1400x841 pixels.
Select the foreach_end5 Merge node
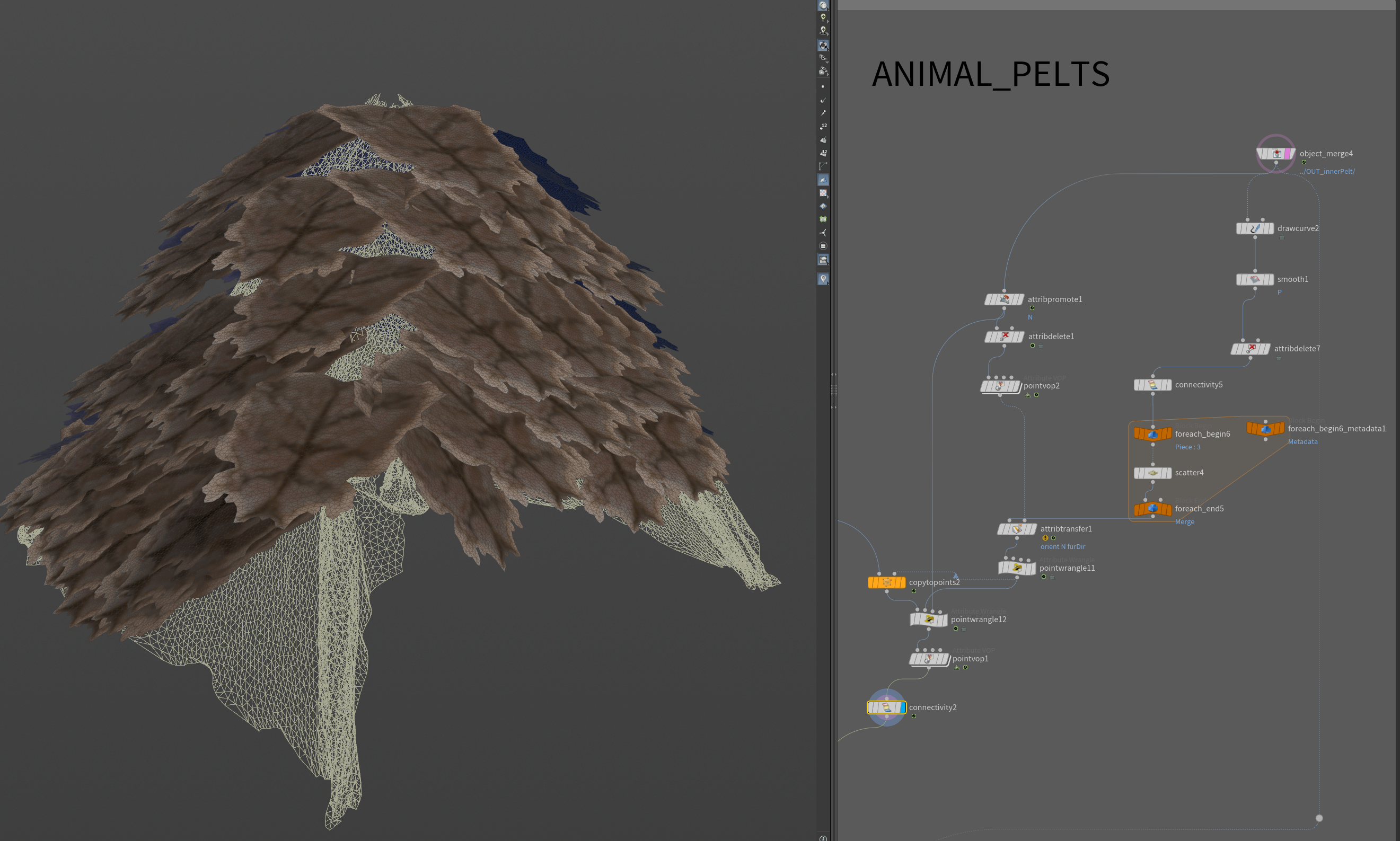point(1152,509)
